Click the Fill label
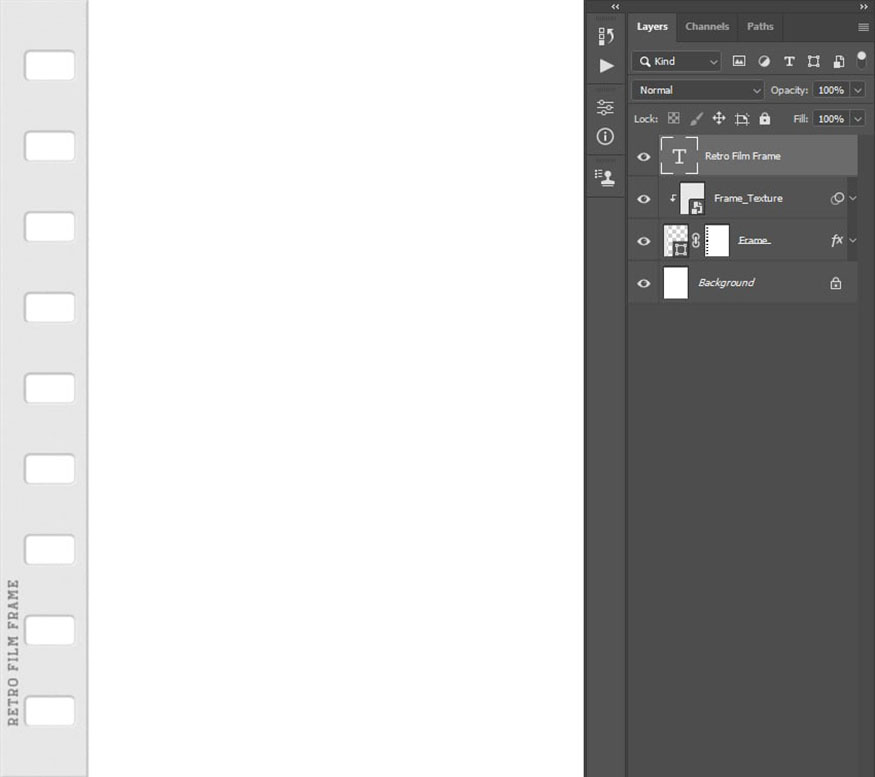875x777 pixels. pos(800,119)
